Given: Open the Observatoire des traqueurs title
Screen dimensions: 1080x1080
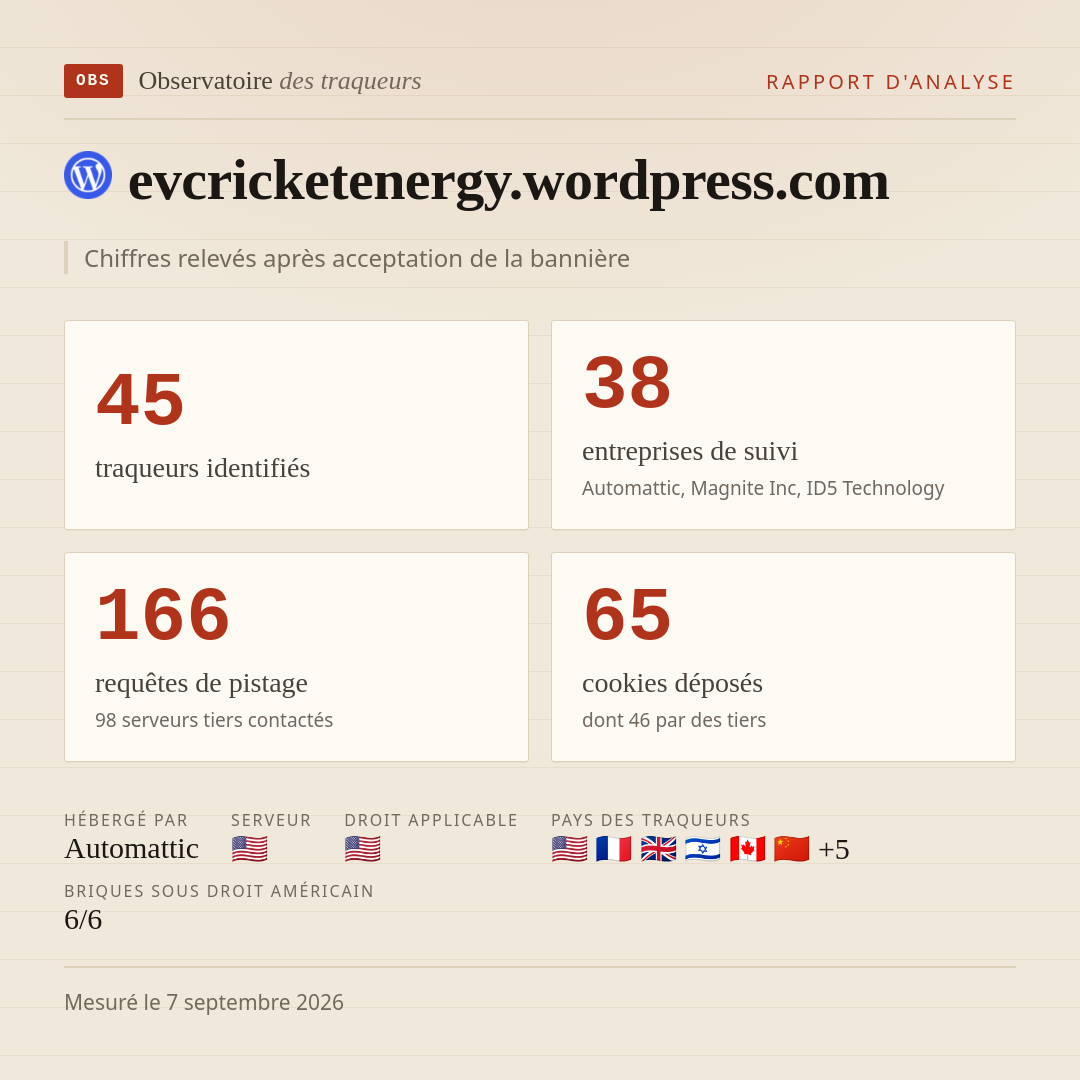Looking at the screenshot, I should [280, 81].
